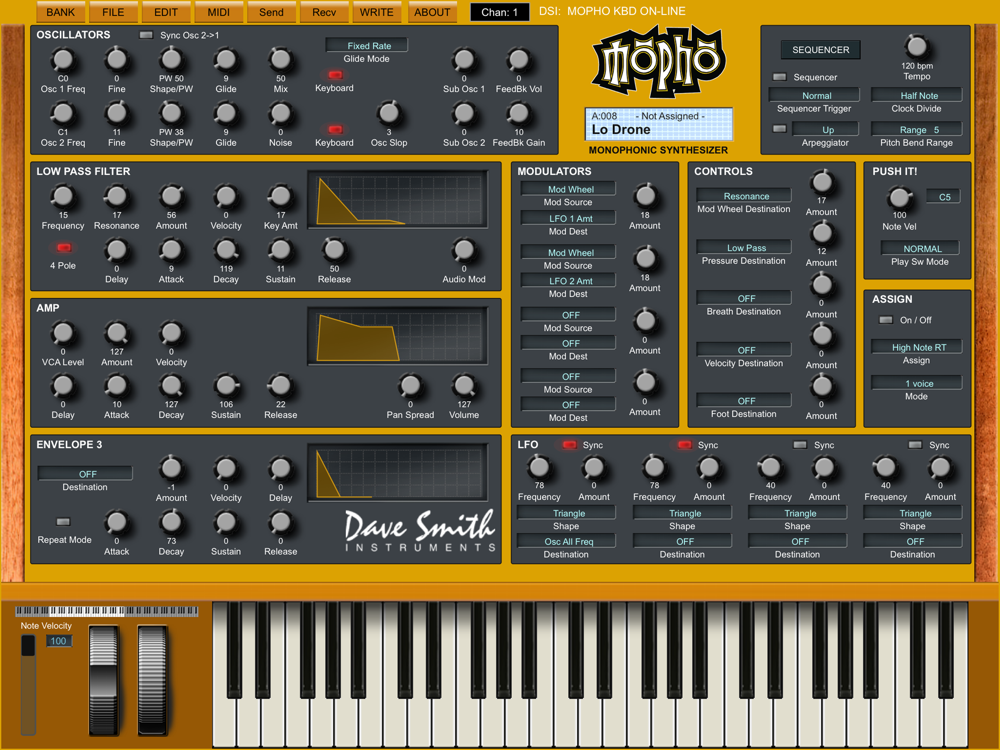Click the Sub Osc 1 knob
This screenshot has width=1000, height=750.
point(464,59)
